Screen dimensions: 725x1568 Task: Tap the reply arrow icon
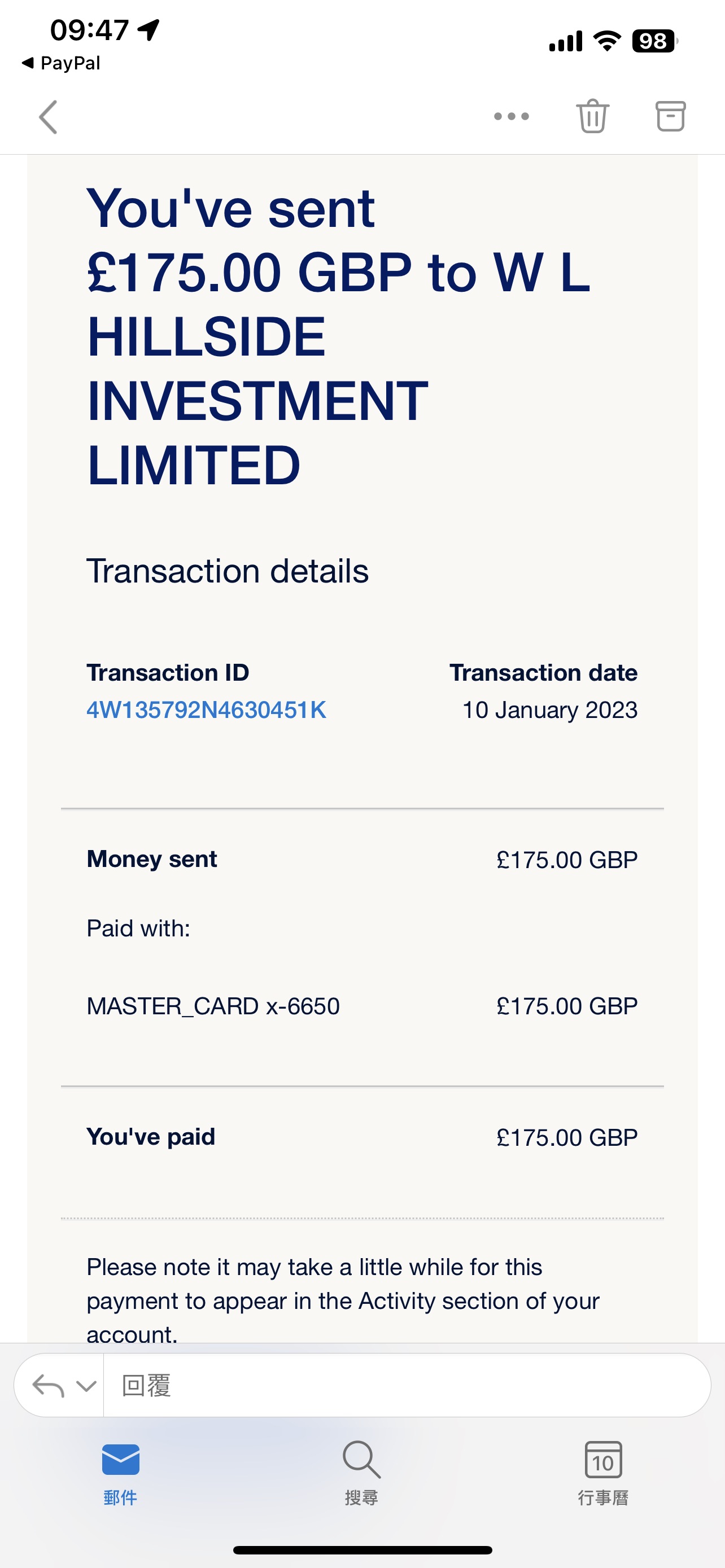48,1386
